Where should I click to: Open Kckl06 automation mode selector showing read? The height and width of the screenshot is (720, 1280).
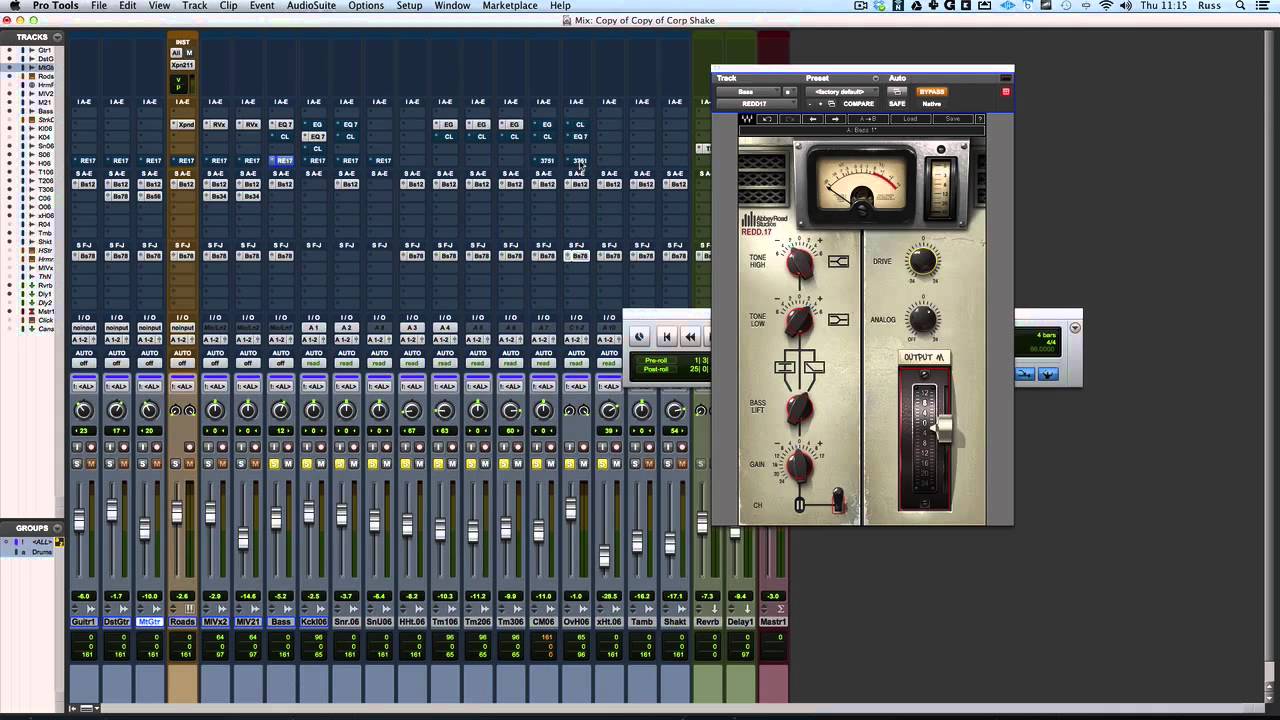(314, 363)
